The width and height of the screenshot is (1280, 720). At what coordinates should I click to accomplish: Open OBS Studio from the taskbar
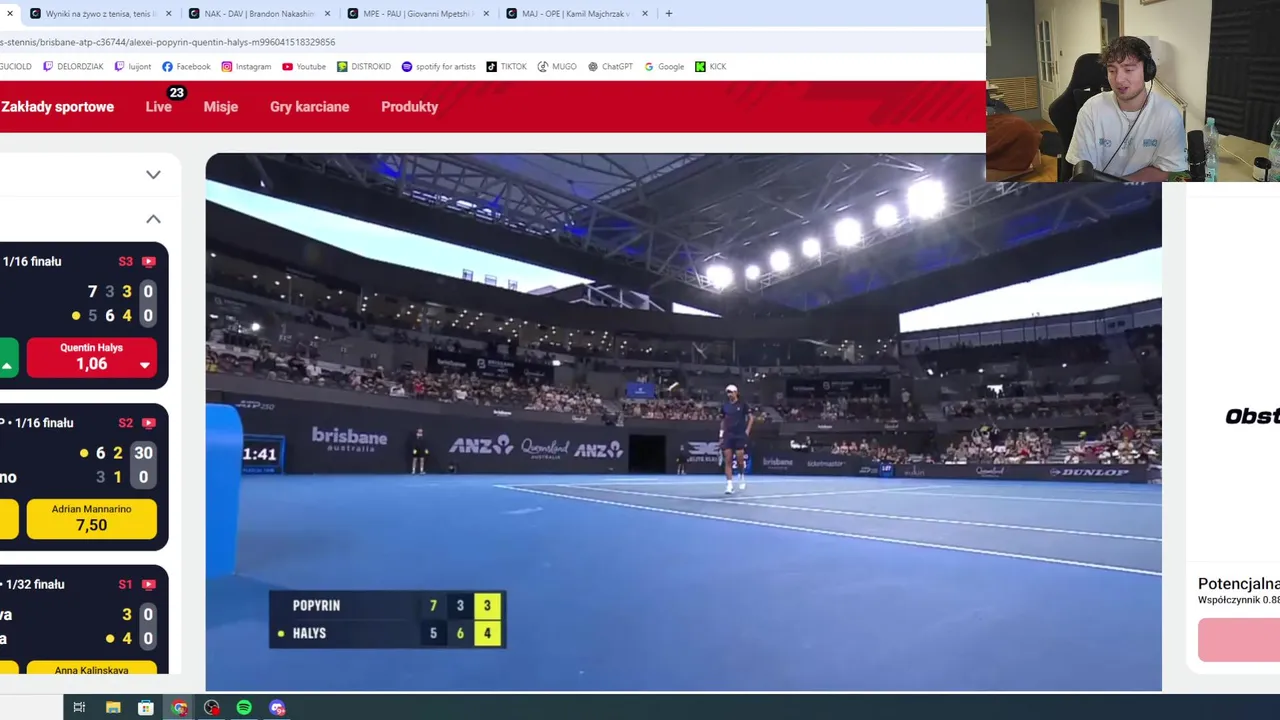tap(212, 707)
